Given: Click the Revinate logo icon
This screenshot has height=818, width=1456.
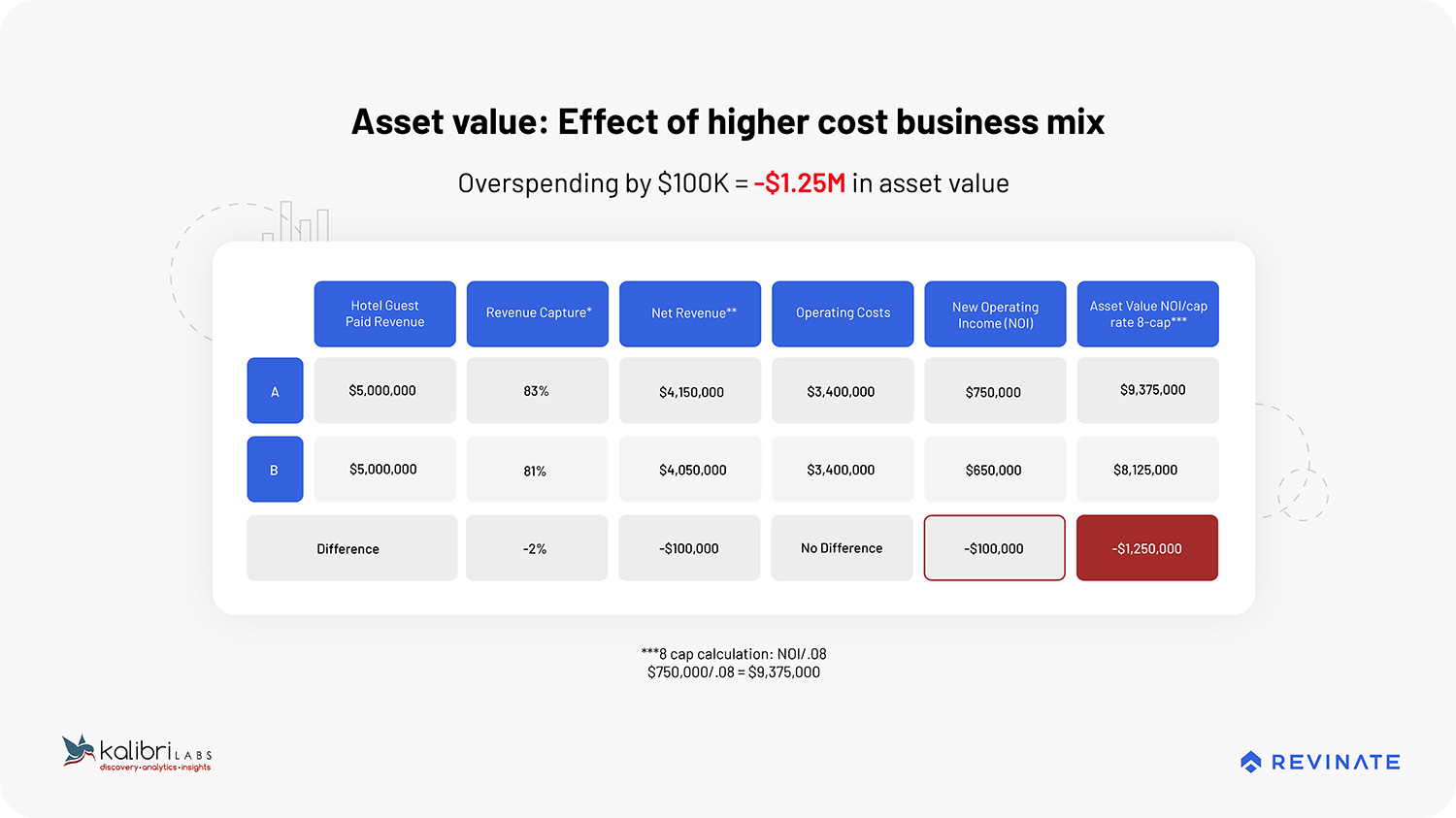Looking at the screenshot, I should pos(1250,762).
